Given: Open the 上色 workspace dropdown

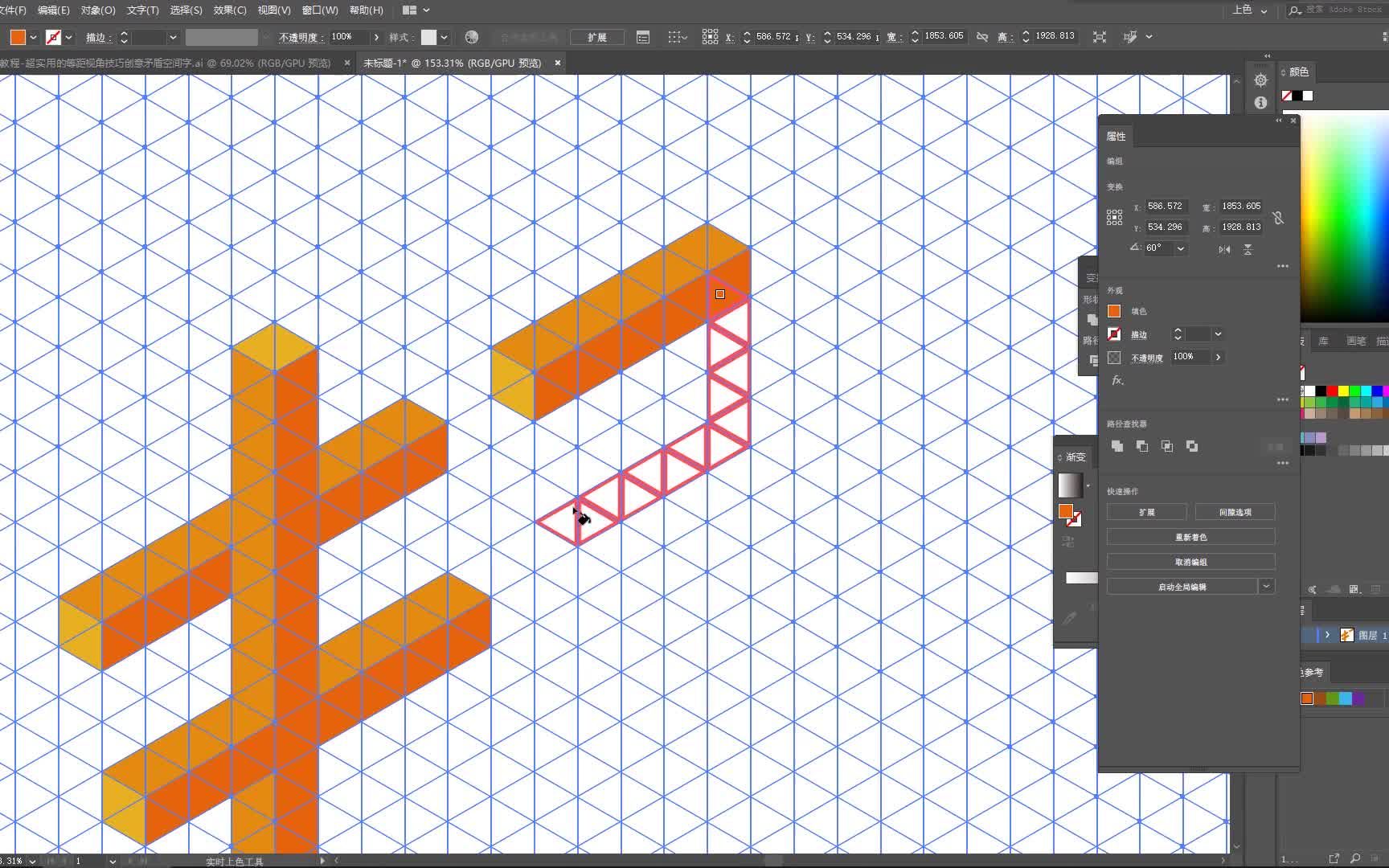Looking at the screenshot, I should coord(1250,10).
